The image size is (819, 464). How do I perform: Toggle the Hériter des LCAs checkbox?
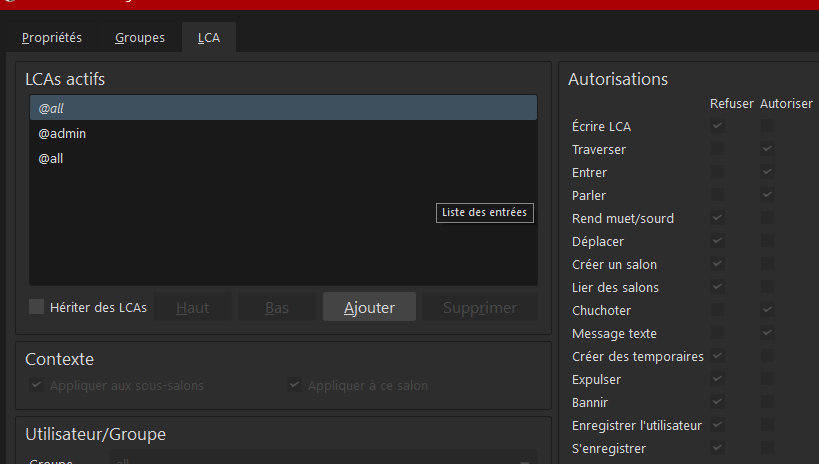coord(37,307)
